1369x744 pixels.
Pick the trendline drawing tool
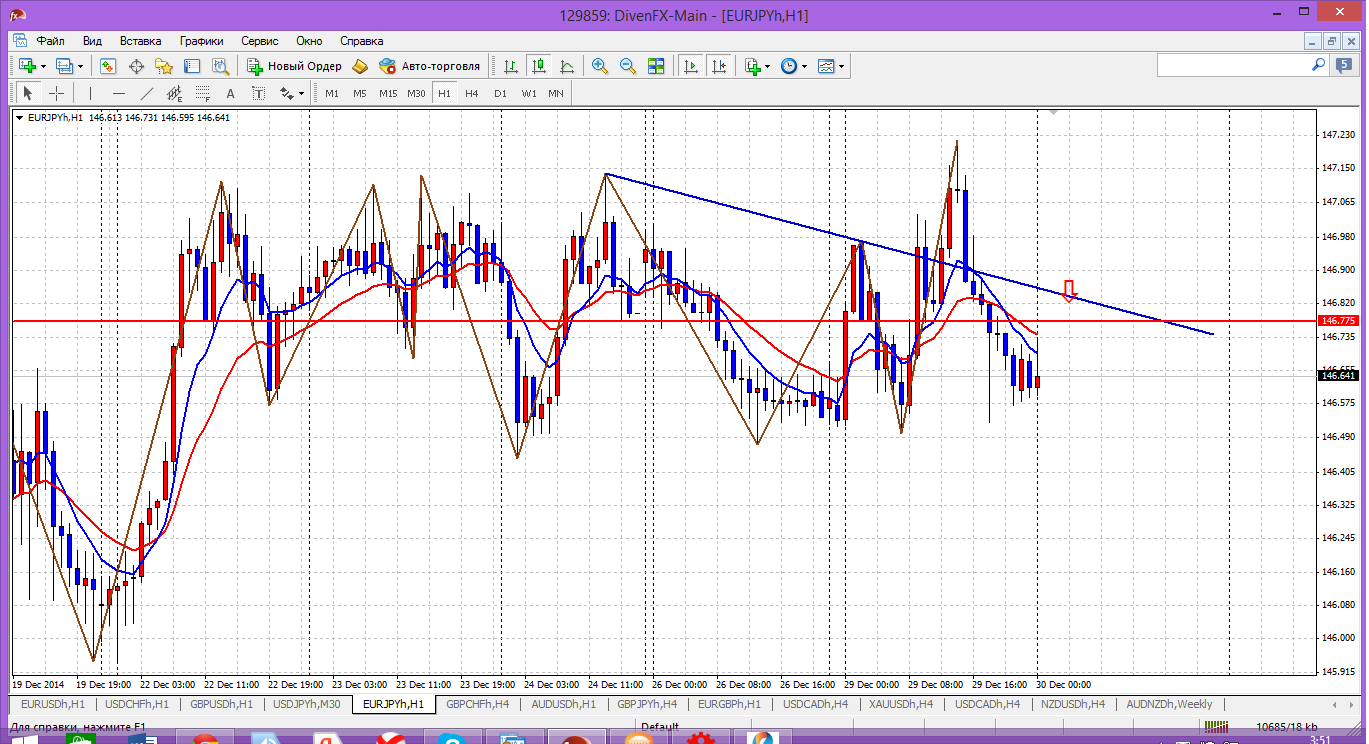[147, 93]
